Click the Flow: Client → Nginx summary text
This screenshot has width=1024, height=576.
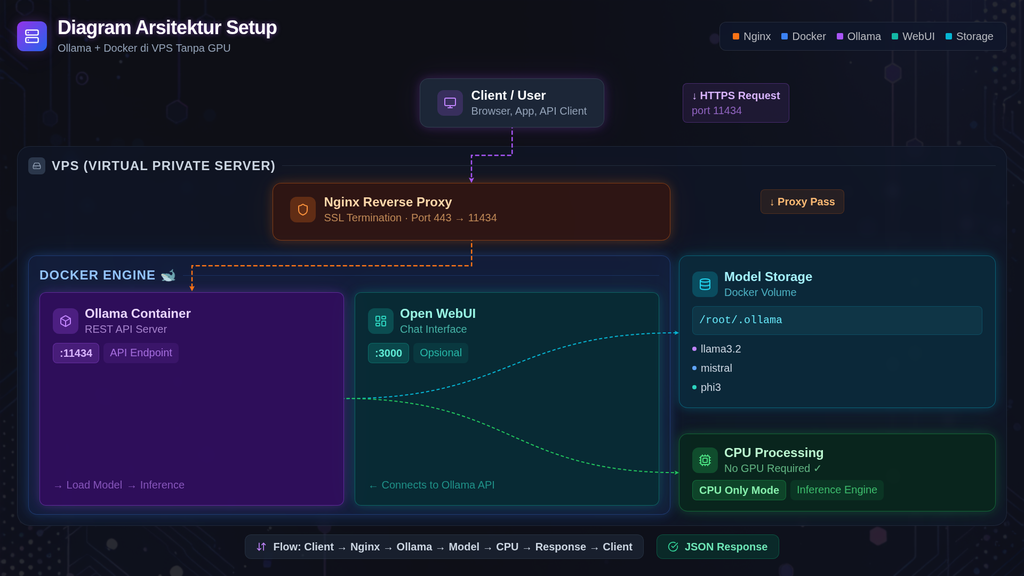(453, 547)
